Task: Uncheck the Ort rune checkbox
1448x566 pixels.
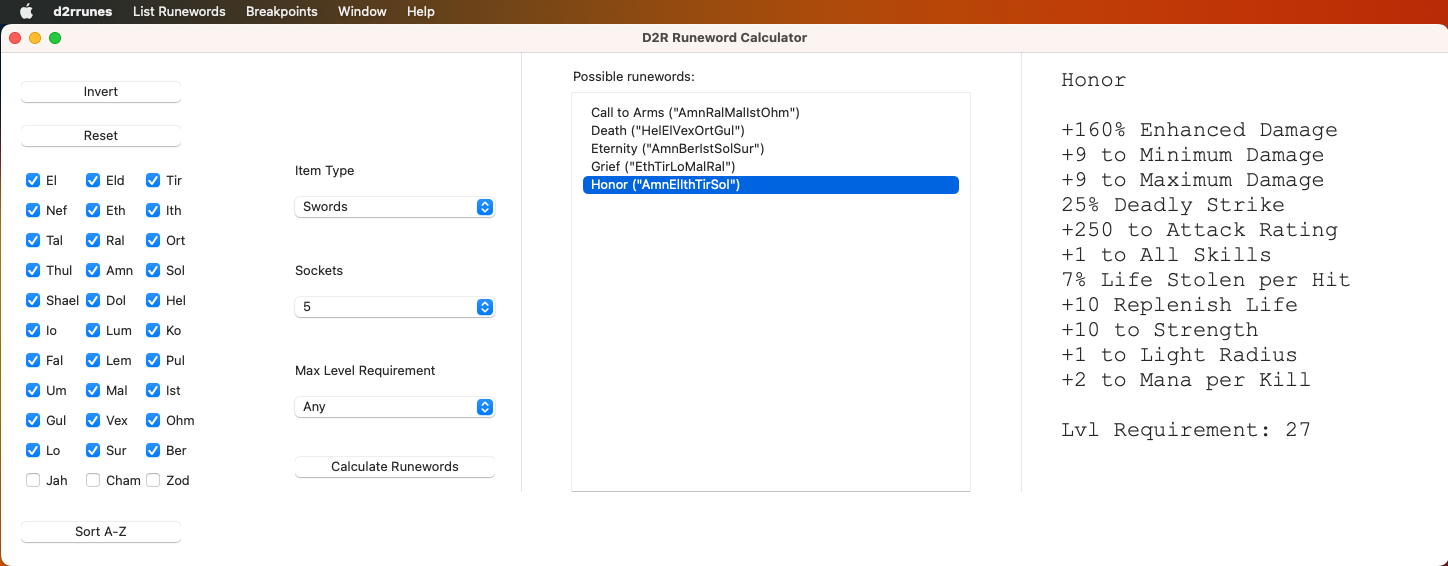Action: click(153, 241)
